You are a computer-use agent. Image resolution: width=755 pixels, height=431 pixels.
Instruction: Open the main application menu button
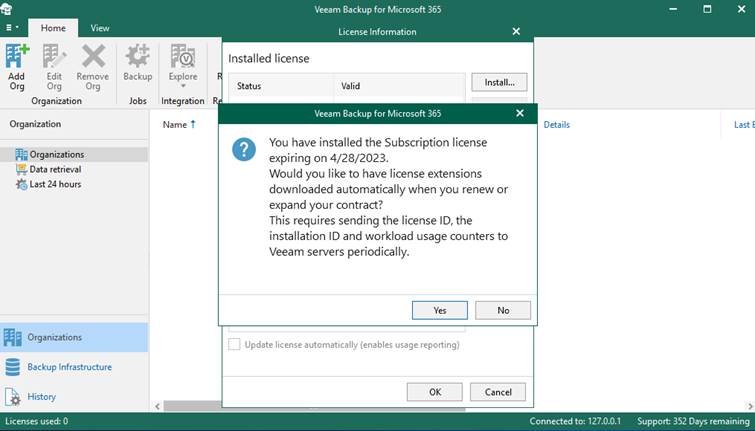coord(12,27)
